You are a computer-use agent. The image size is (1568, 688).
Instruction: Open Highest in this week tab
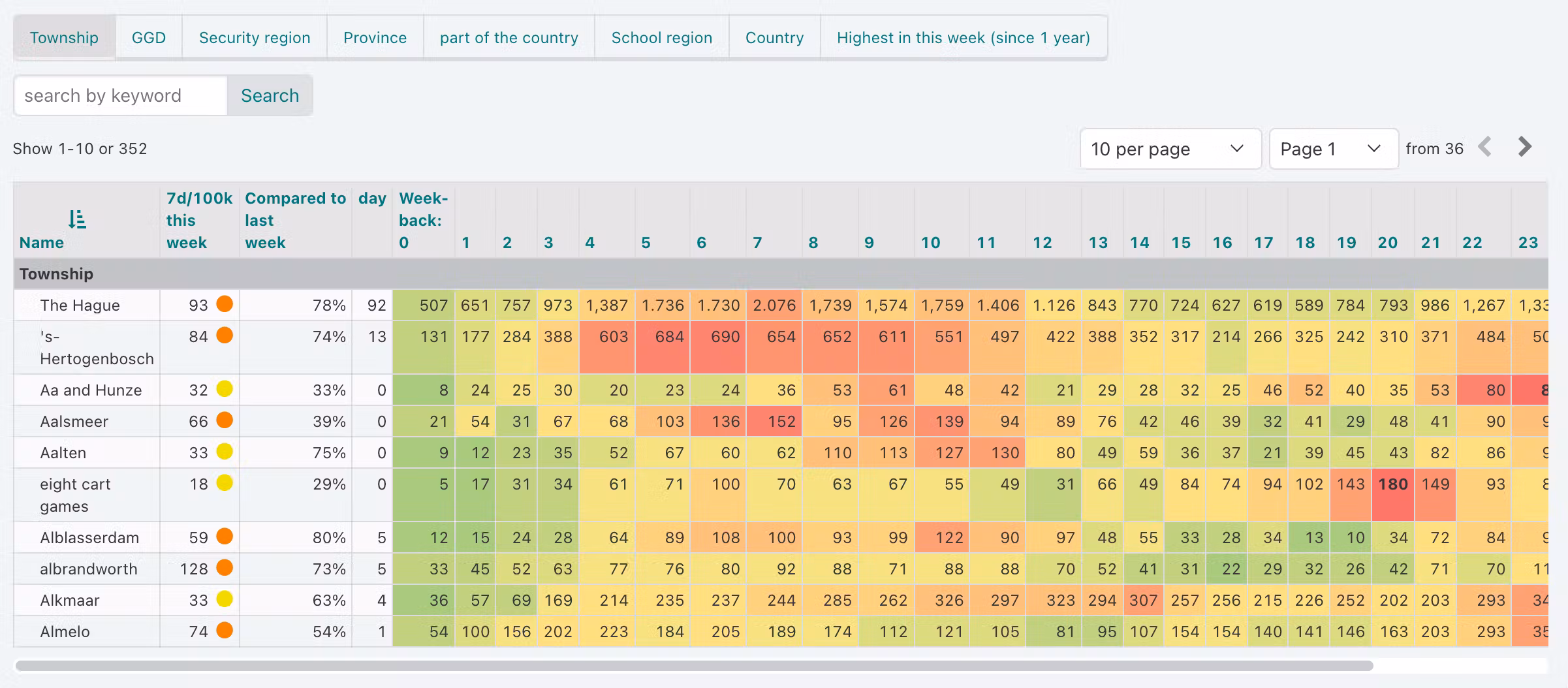click(963, 38)
